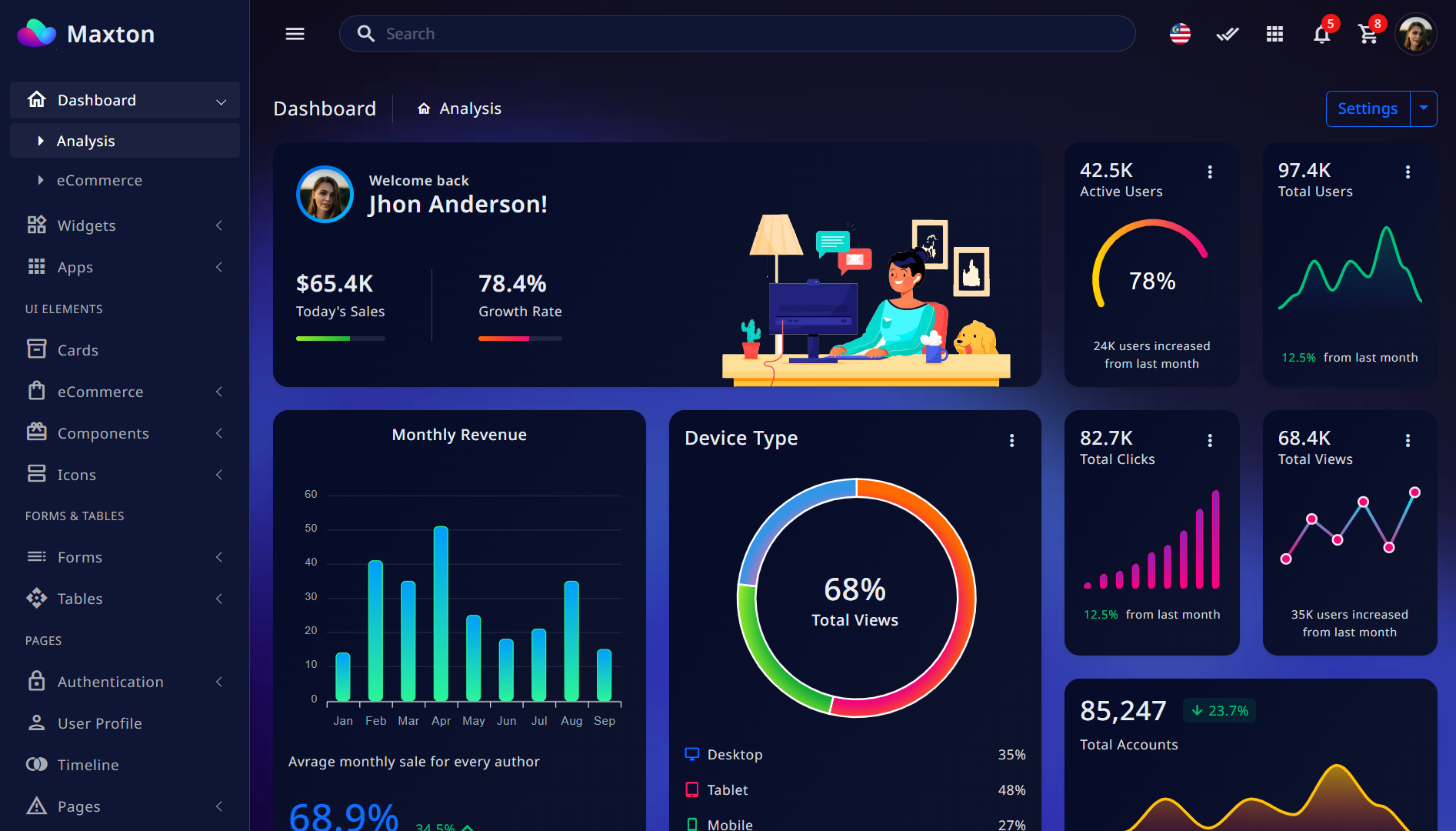Expand the Components sidebar section
Image resolution: width=1456 pixels, height=831 pixels.
pos(104,432)
